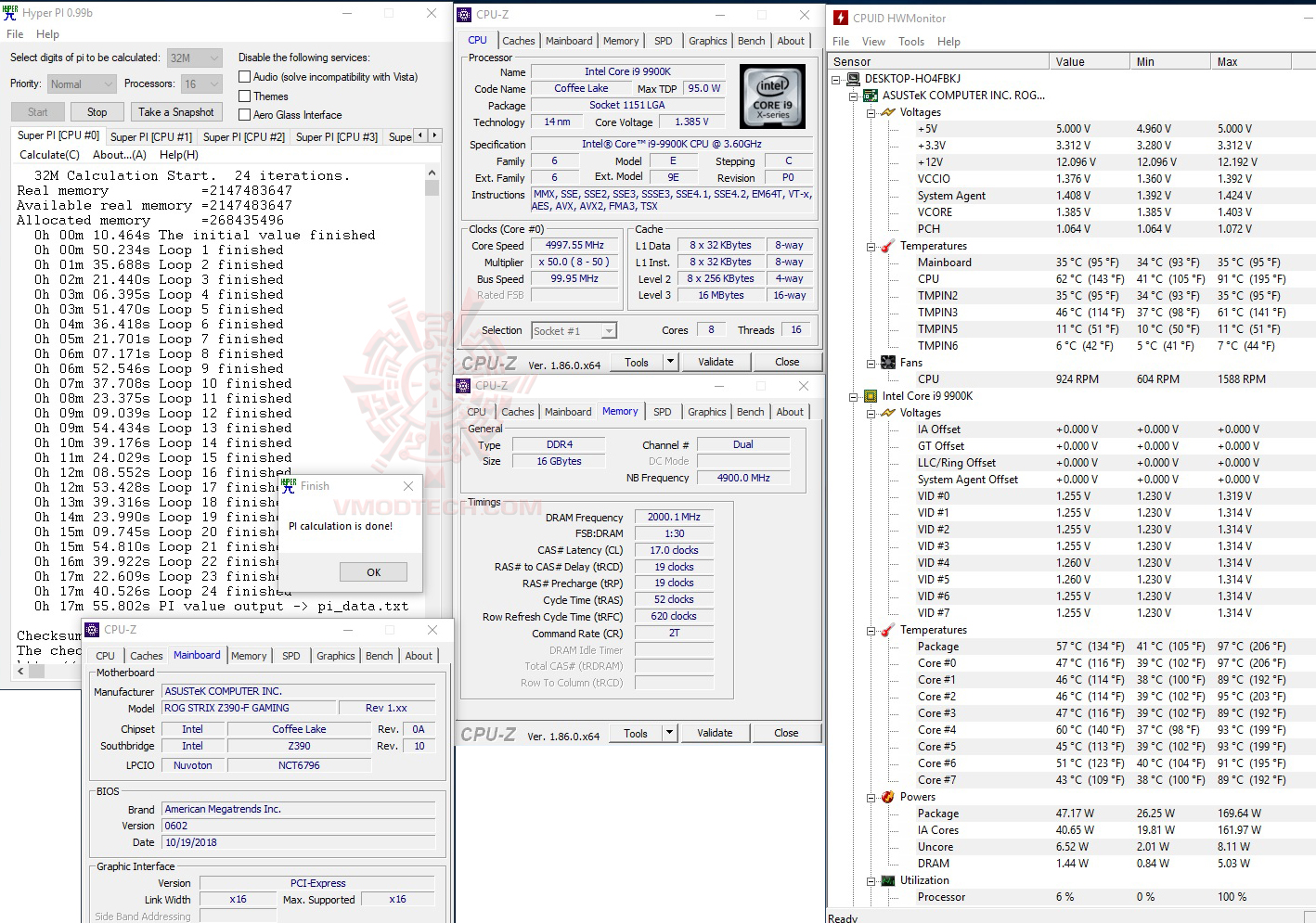Viewport: 1316px width, 923px height.
Task: Confirm the Finish dialog with OK
Action: (x=374, y=572)
